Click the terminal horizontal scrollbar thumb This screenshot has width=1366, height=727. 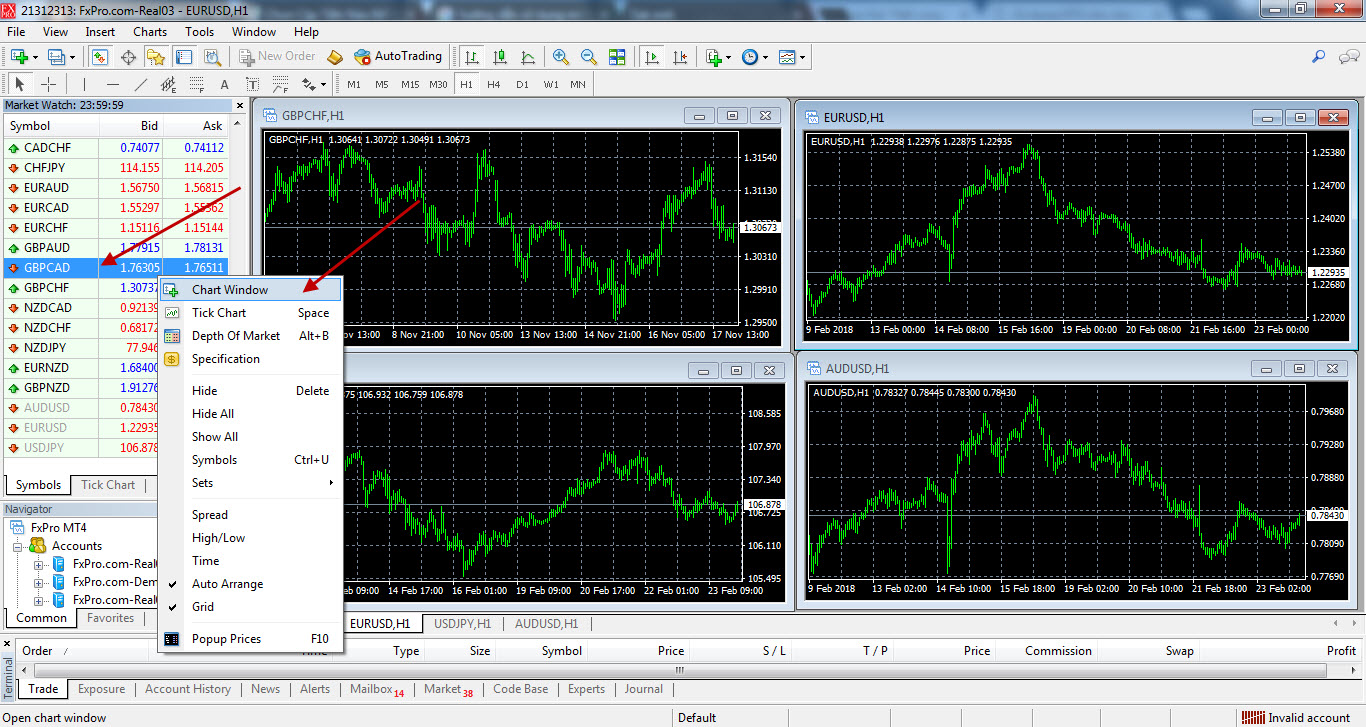pyautogui.click(x=680, y=670)
